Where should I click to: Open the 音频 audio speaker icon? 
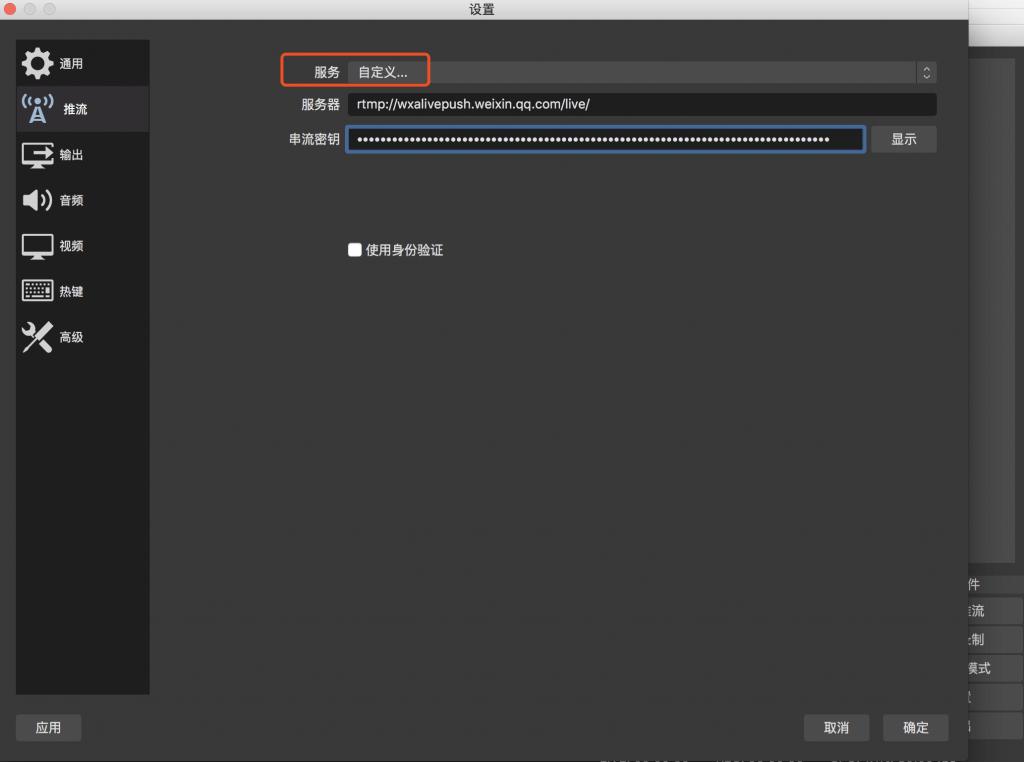(37, 200)
